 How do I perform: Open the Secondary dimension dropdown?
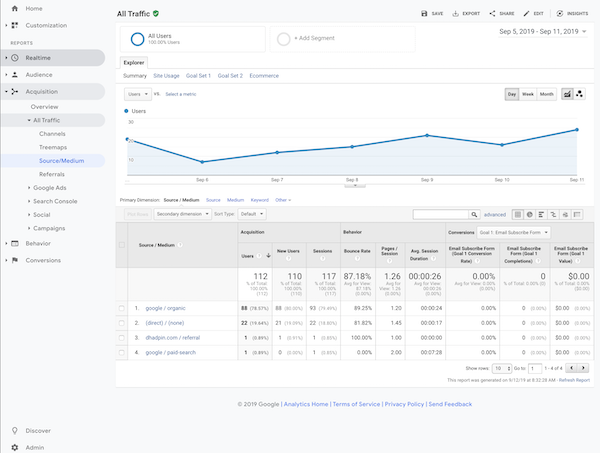coord(183,214)
